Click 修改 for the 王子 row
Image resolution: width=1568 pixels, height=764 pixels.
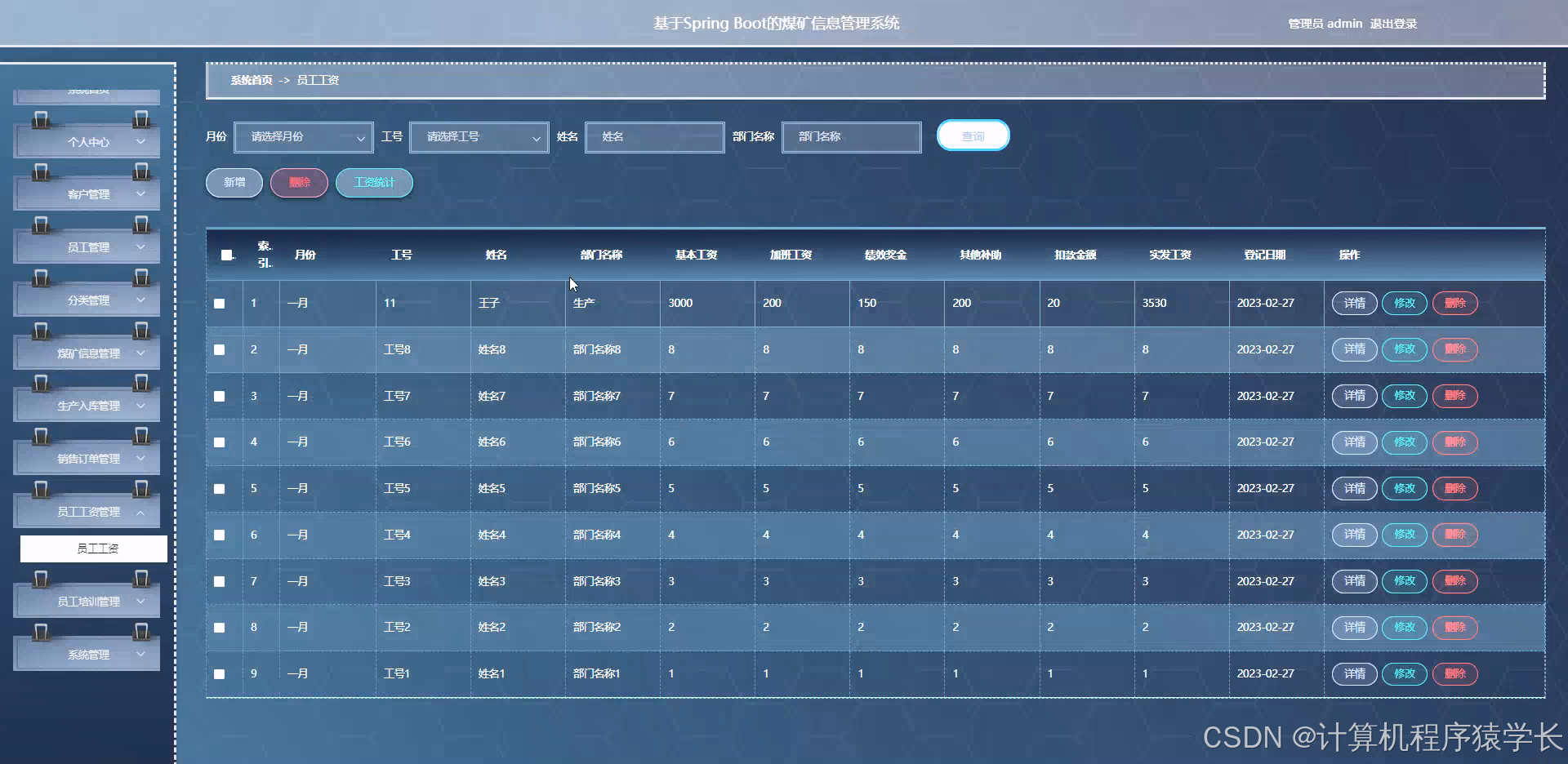(x=1405, y=303)
